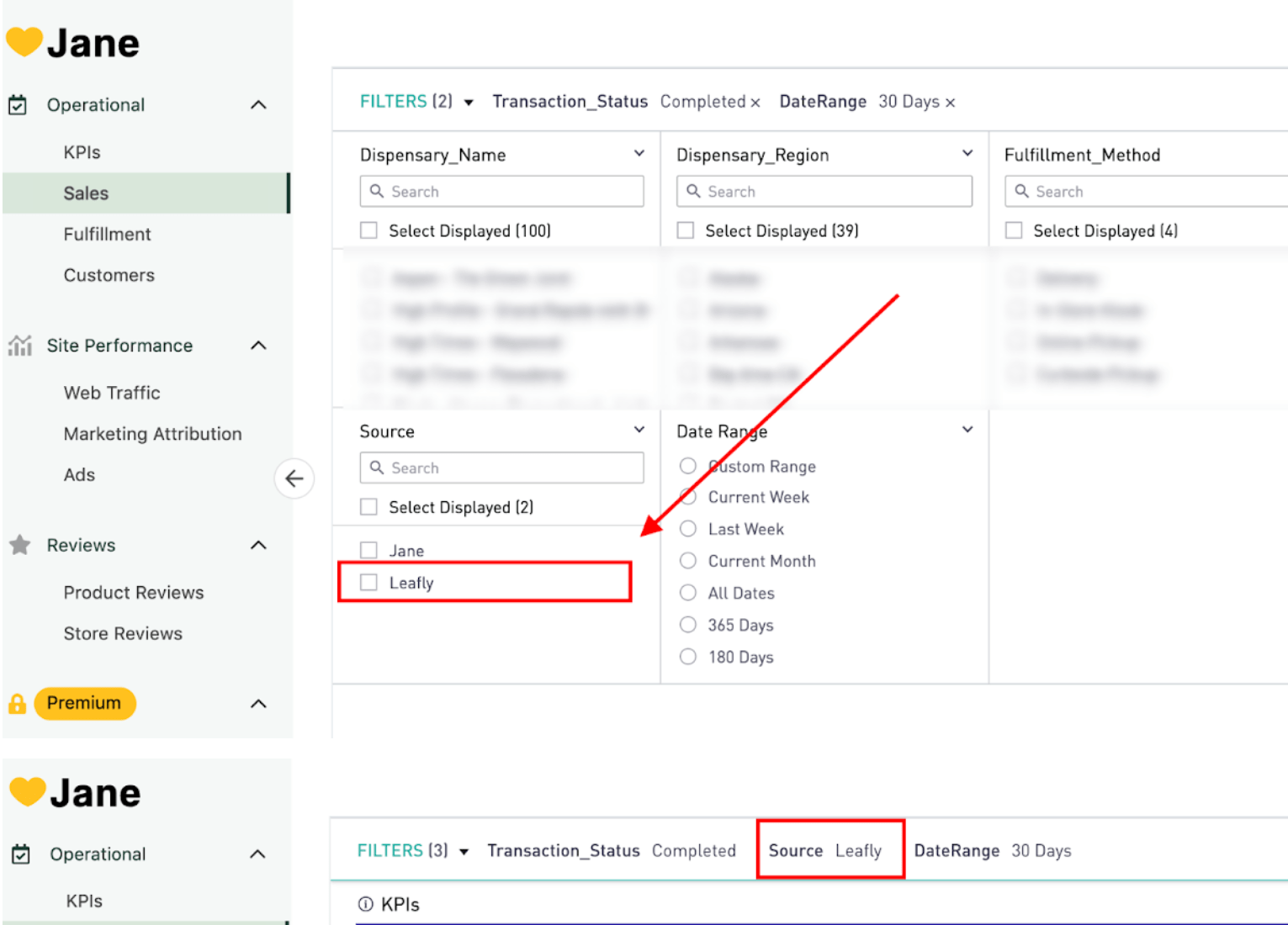This screenshot has width=1288, height=925.
Task: Collapse the Dispensary_Region filter chevron
Action: coord(967,153)
